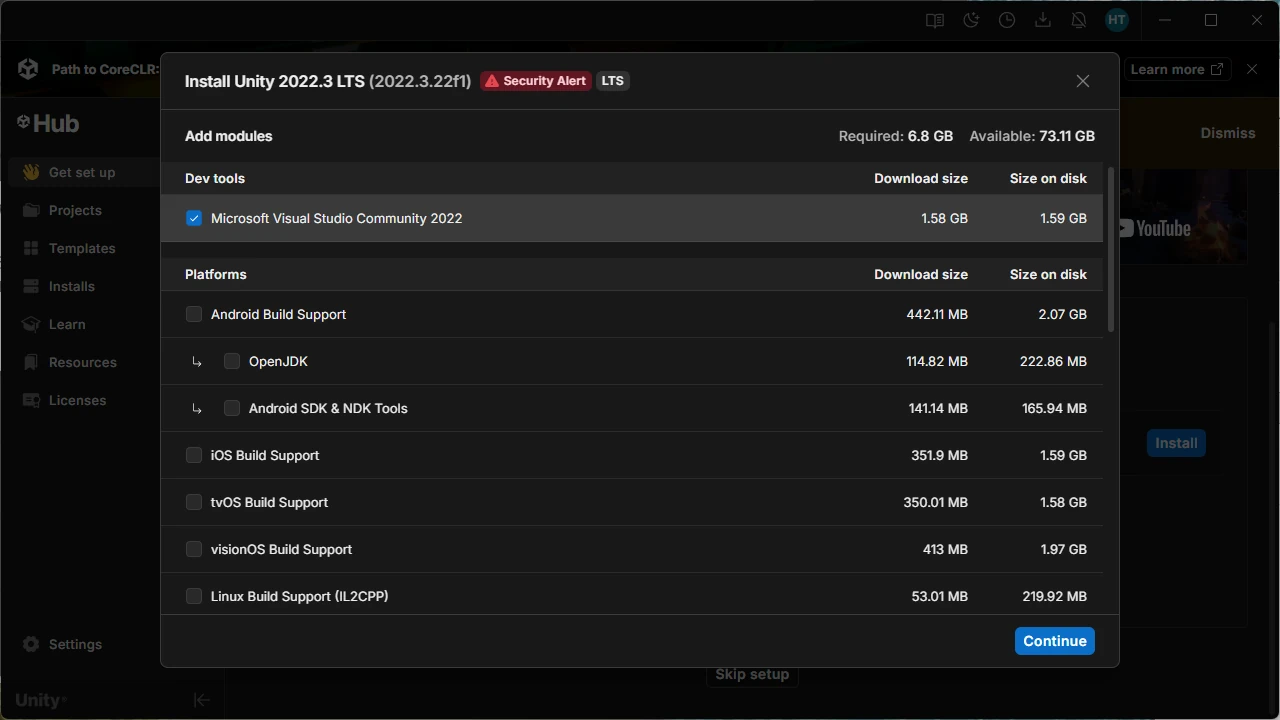Click the LTS badge in dialog title
Viewport: 1280px width, 720px height.
[612, 81]
